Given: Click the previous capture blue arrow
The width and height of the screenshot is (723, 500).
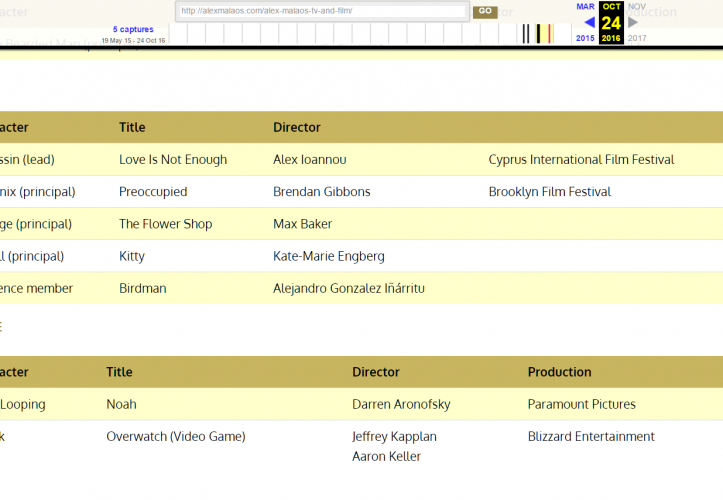Looking at the screenshot, I should 589,22.
